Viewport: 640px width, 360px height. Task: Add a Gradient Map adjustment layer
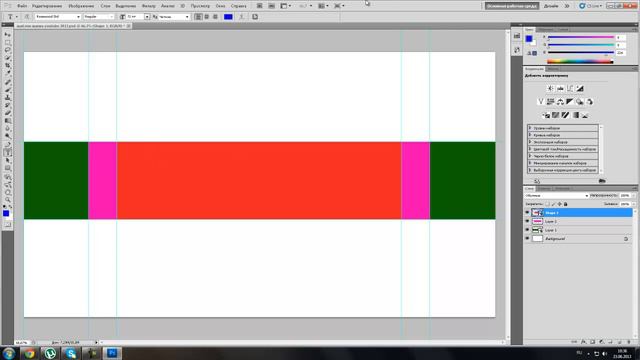pos(576,115)
